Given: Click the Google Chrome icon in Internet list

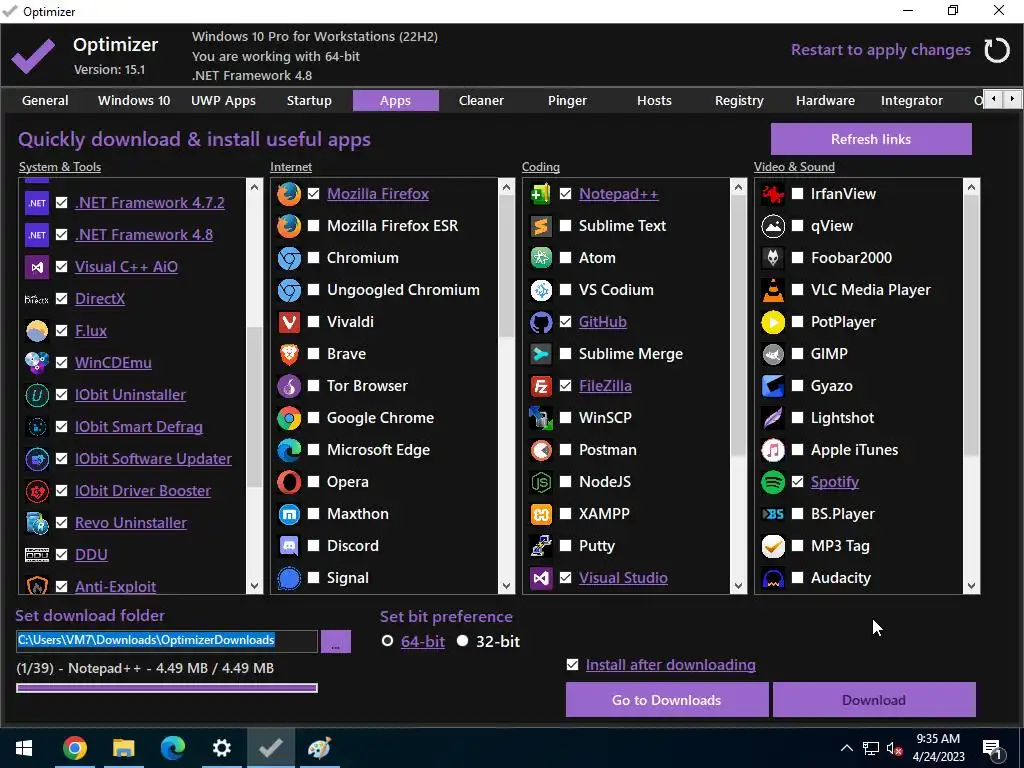Looking at the screenshot, I should pos(289,418).
